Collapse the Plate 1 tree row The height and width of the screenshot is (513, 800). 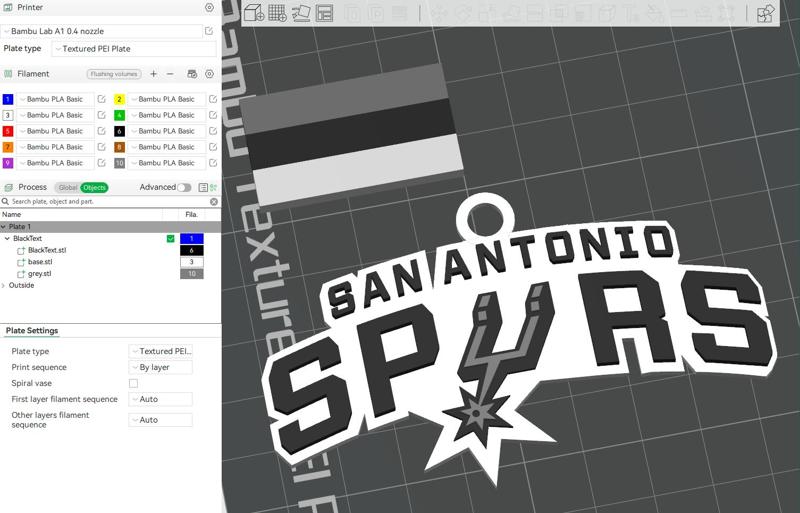click(x=4, y=227)
